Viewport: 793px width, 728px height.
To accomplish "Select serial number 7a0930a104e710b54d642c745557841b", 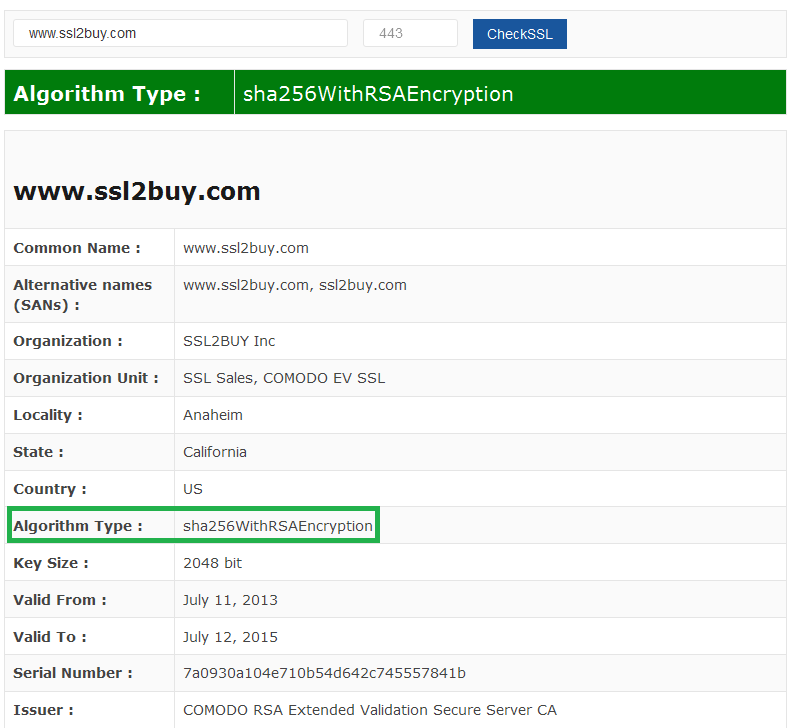I will (324, 673).
